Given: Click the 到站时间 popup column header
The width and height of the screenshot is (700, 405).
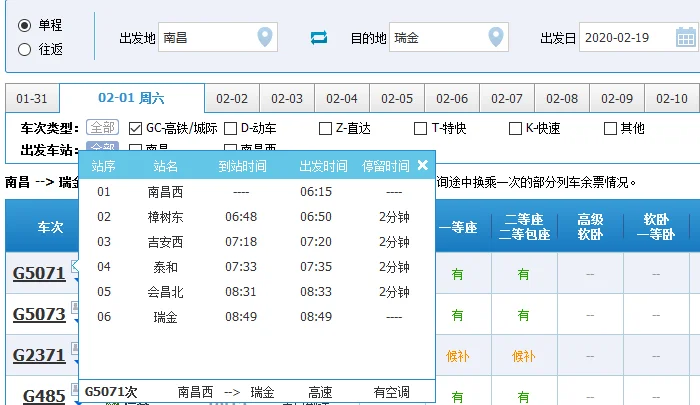Looking at the screenshot, I should pyautogui.click(x=242, y=166).
